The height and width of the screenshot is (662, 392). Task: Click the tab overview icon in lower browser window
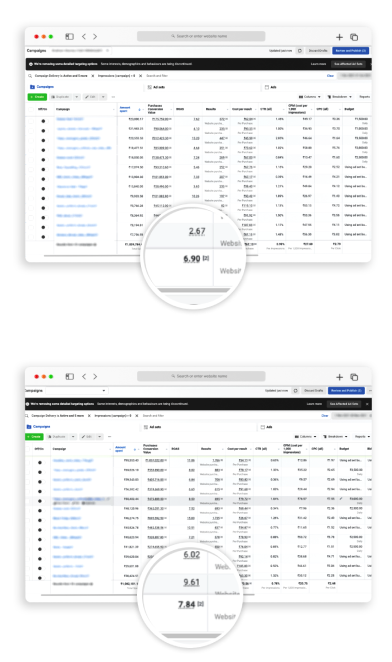[x=354, y=377]
